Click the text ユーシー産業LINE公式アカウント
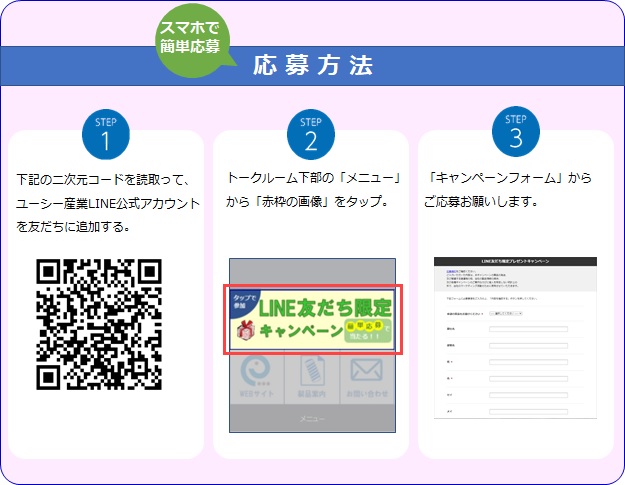This screenshot has width=625, height=485. tap(108, 203)
